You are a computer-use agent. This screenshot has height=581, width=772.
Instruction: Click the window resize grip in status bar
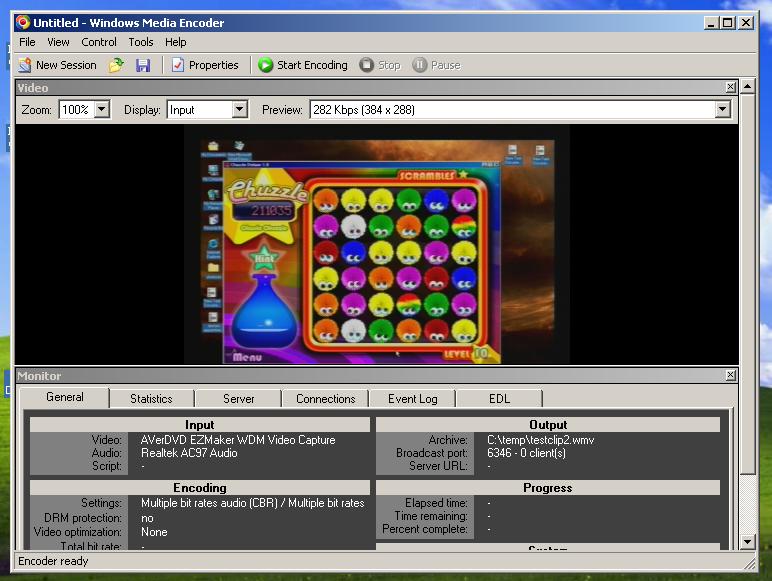coord(750,563)
